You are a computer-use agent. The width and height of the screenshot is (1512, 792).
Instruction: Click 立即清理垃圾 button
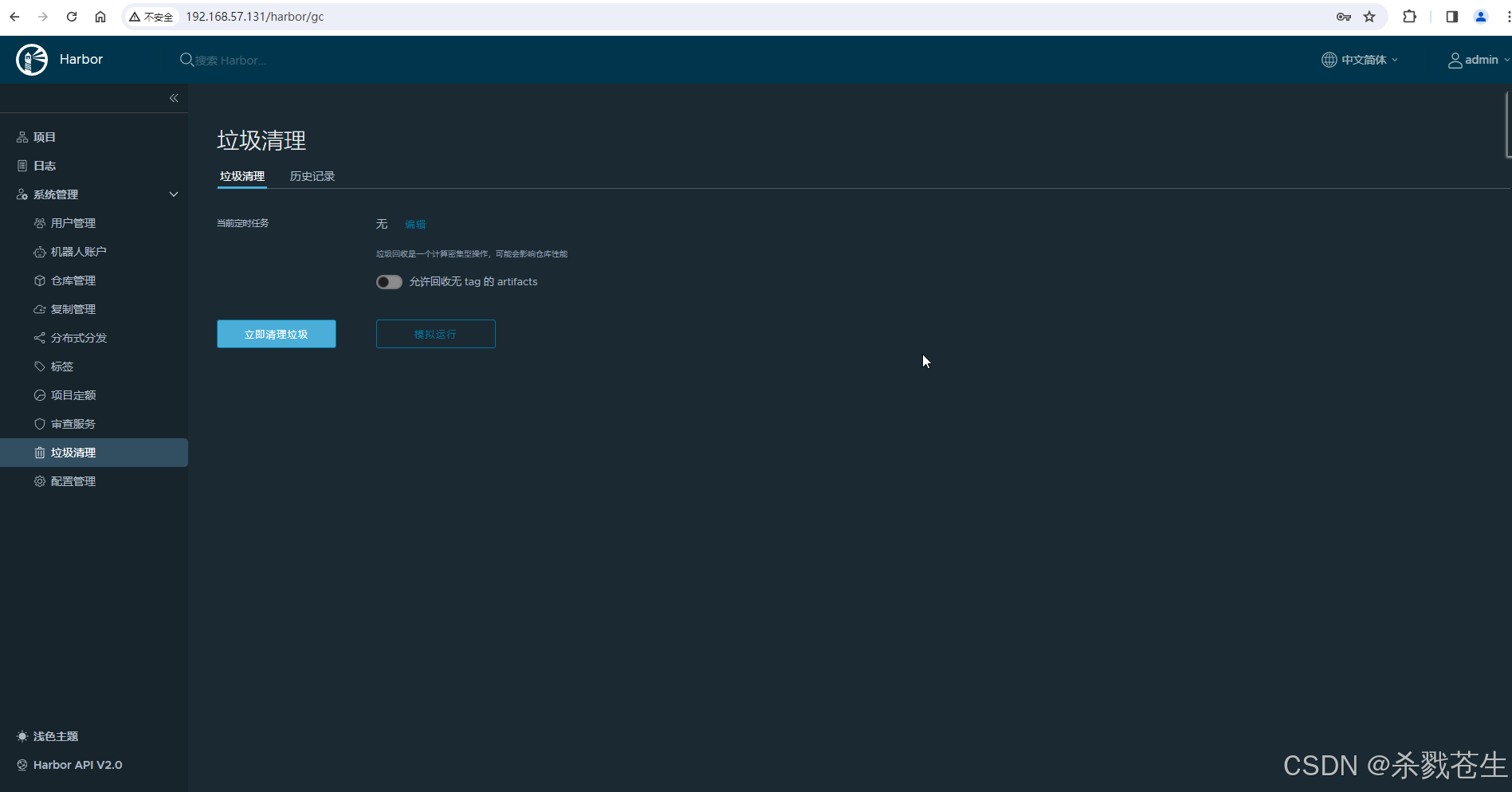pyautogui.click(x=277, y=334)
